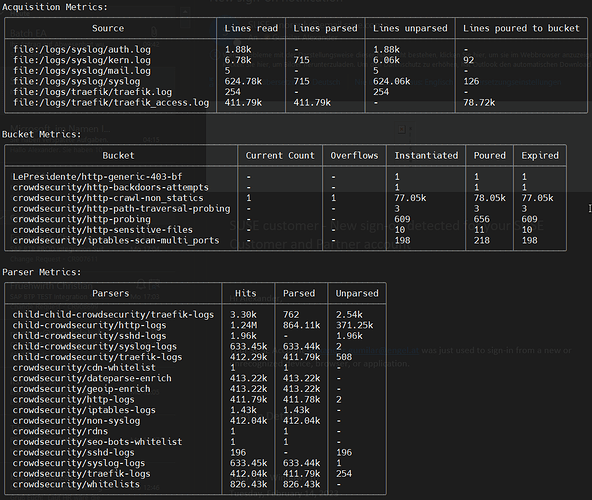Select the crowdsecurity/iptables-scan-multi_ports bucket
592x500 pixels.
116,240
